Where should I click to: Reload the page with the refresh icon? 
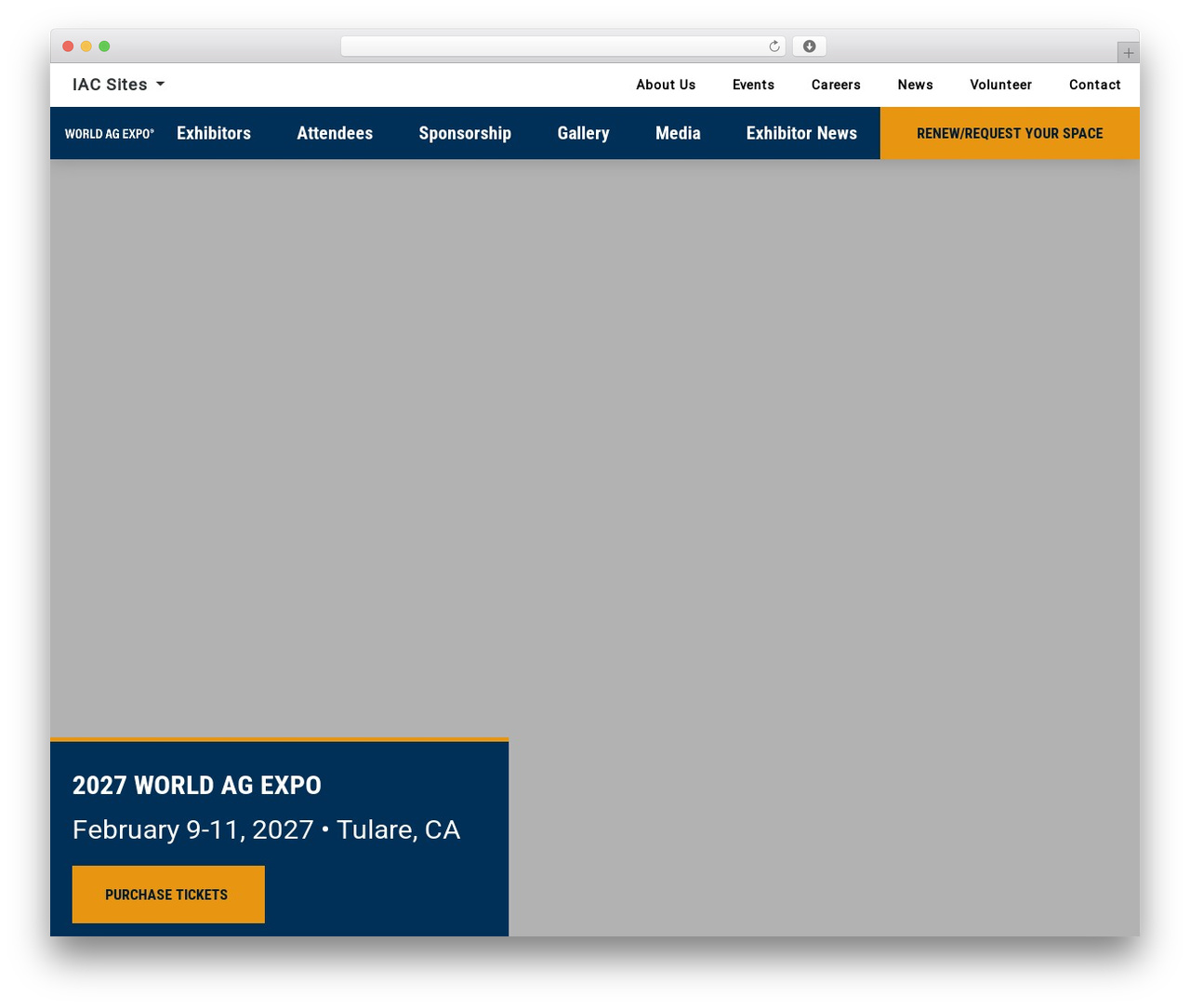pos(773,46)
